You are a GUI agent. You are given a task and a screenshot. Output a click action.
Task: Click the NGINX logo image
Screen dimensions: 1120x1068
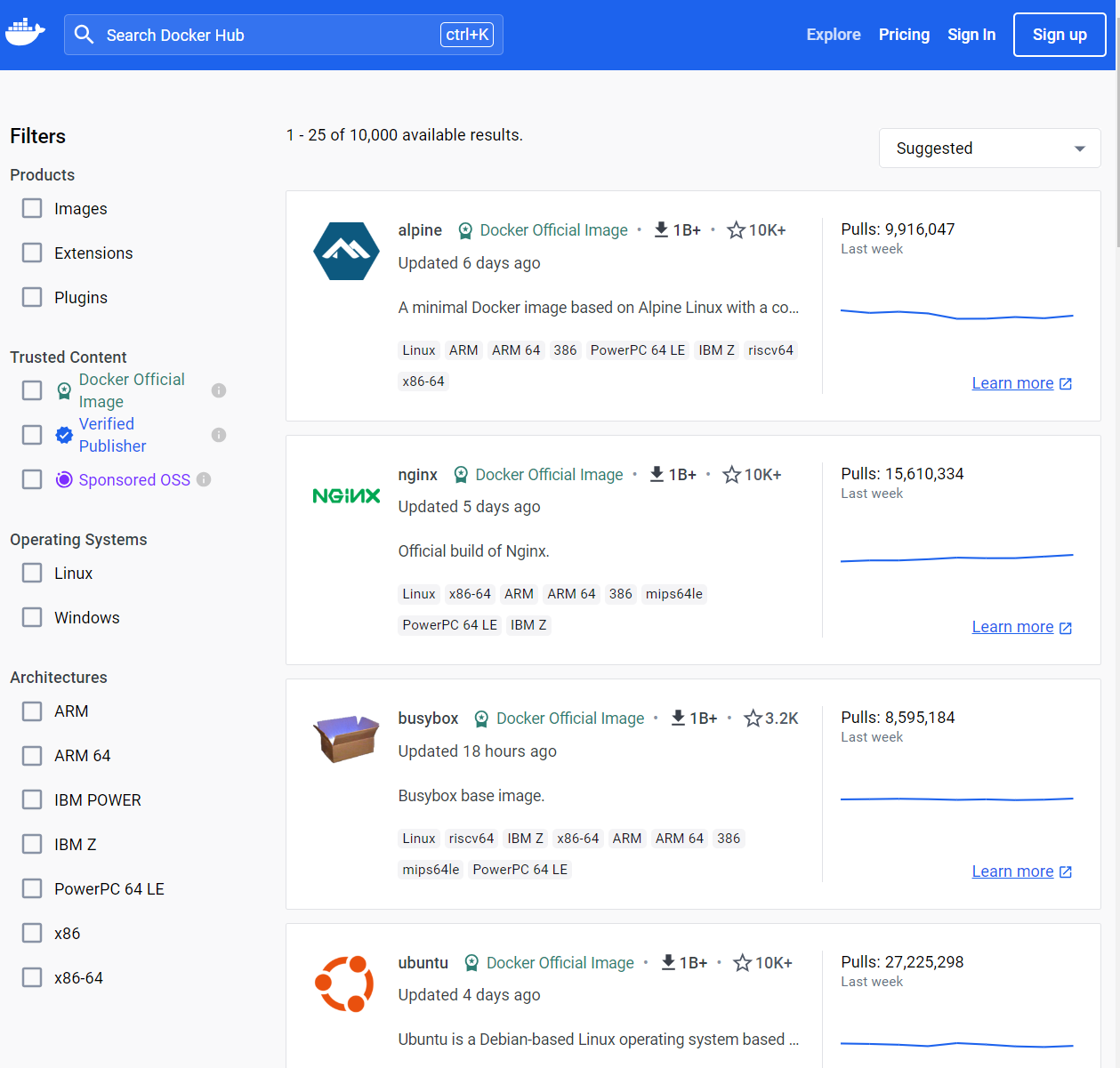[x=347, y=495]
